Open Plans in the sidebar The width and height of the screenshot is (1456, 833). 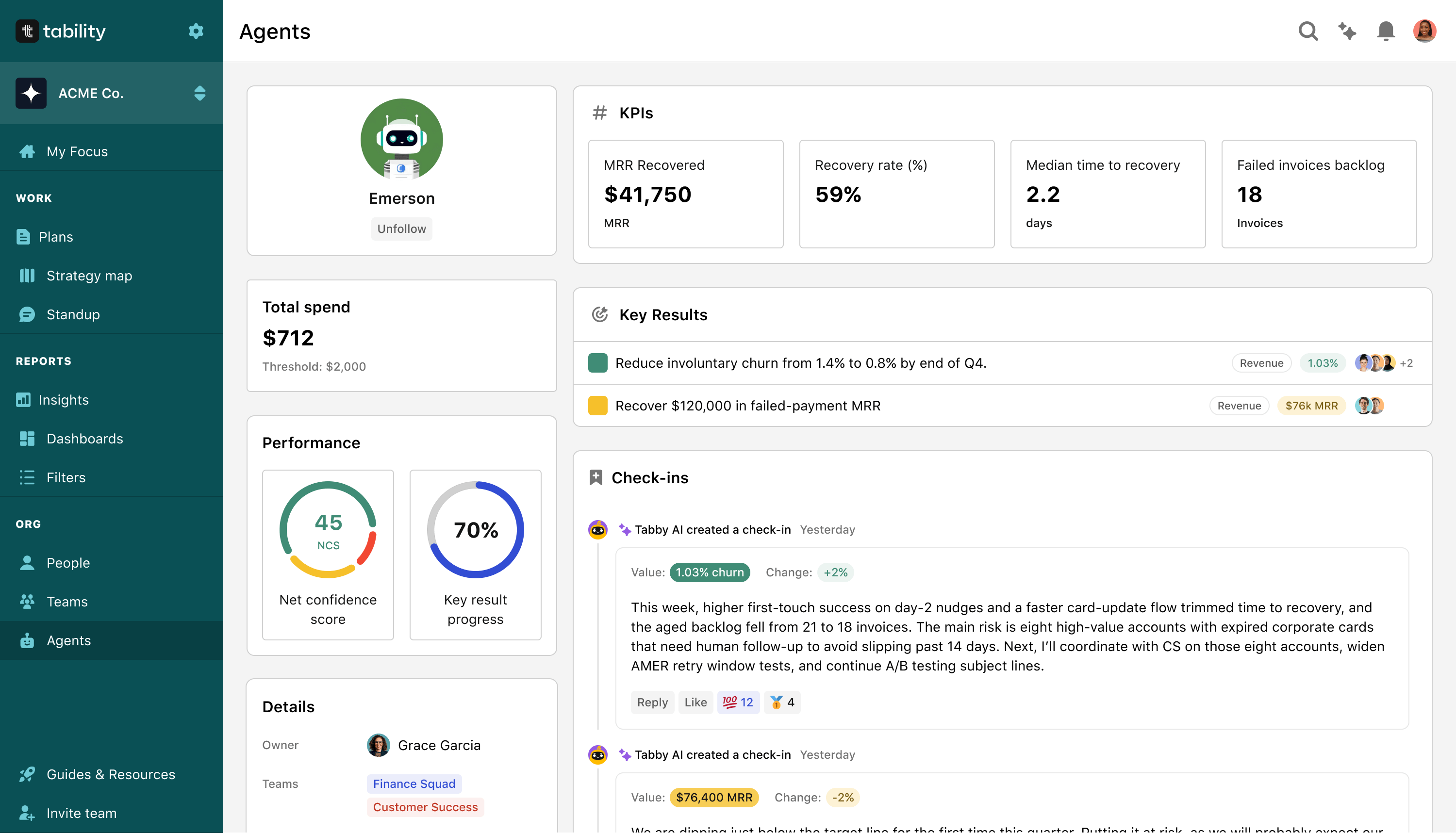click(112, 237)
